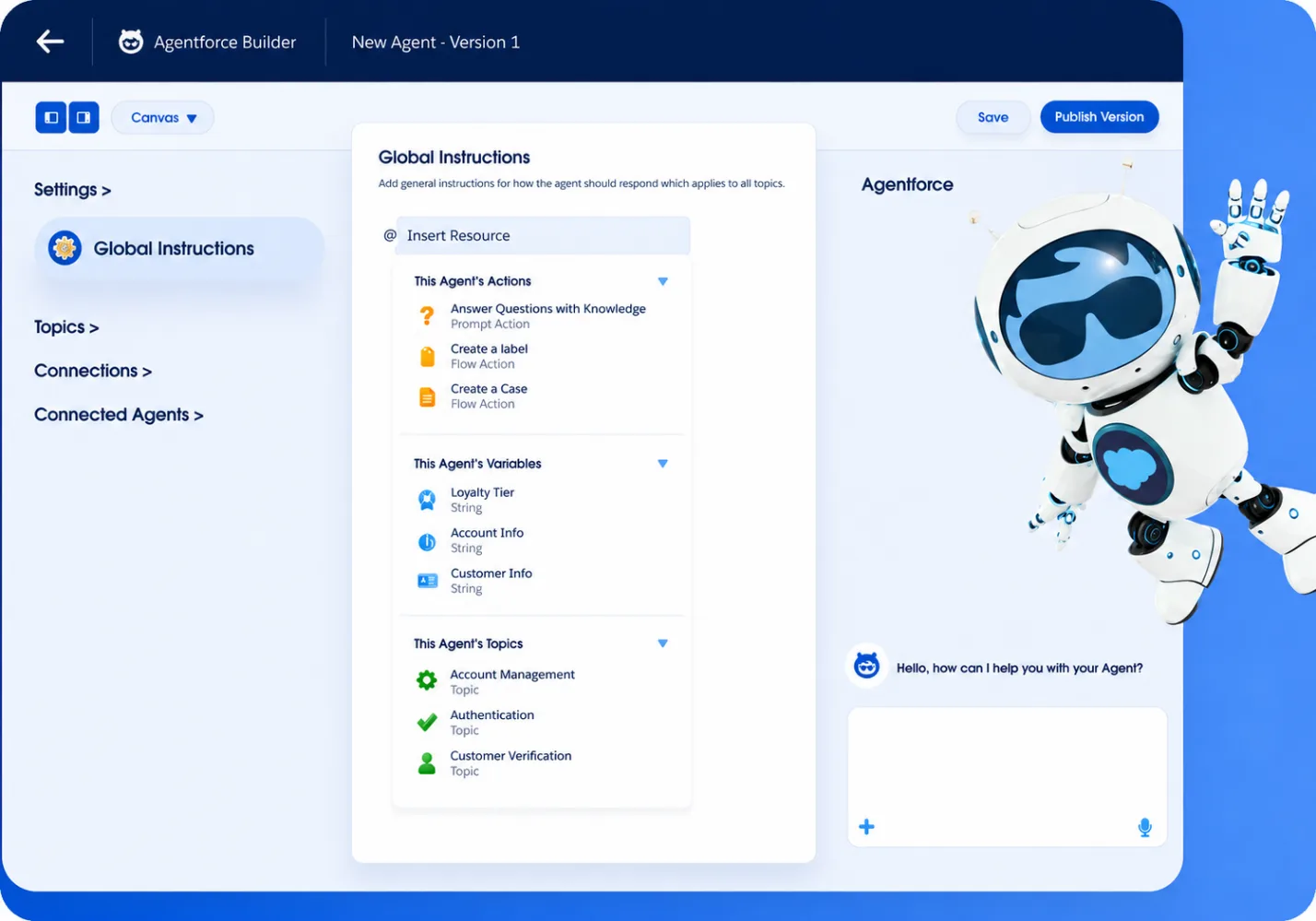The width and height of the screenshot is (1316, 921).
Task: Expand the Connected Agents section
Action: pyautogui.click(x=119, y=415)
